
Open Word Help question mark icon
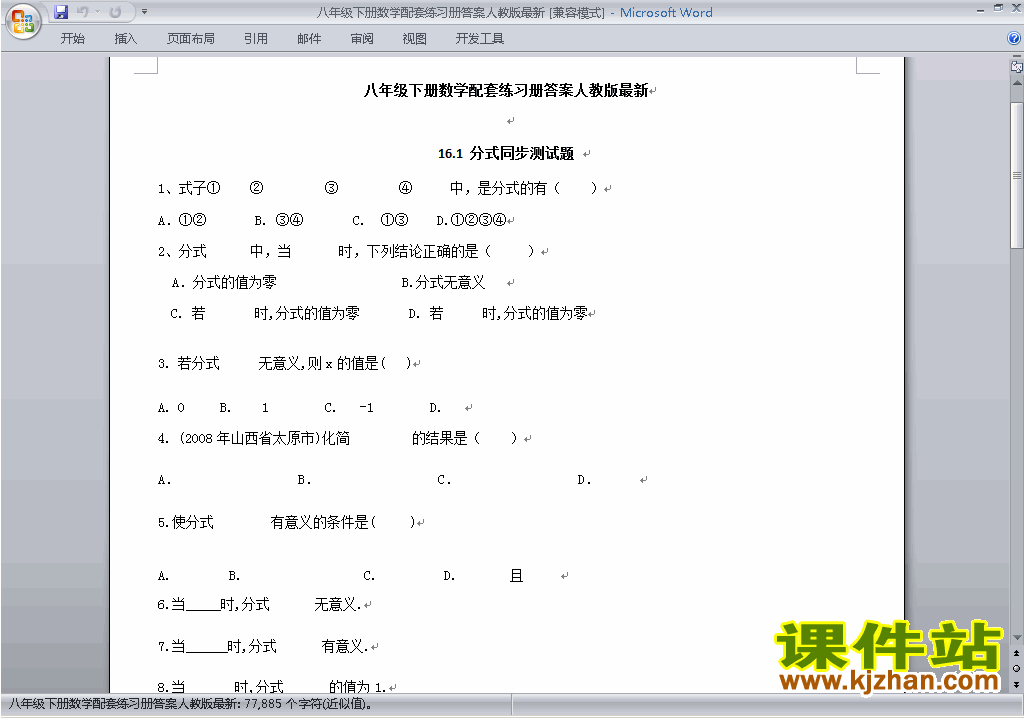pyautogui.click(x=1014, y=39)
